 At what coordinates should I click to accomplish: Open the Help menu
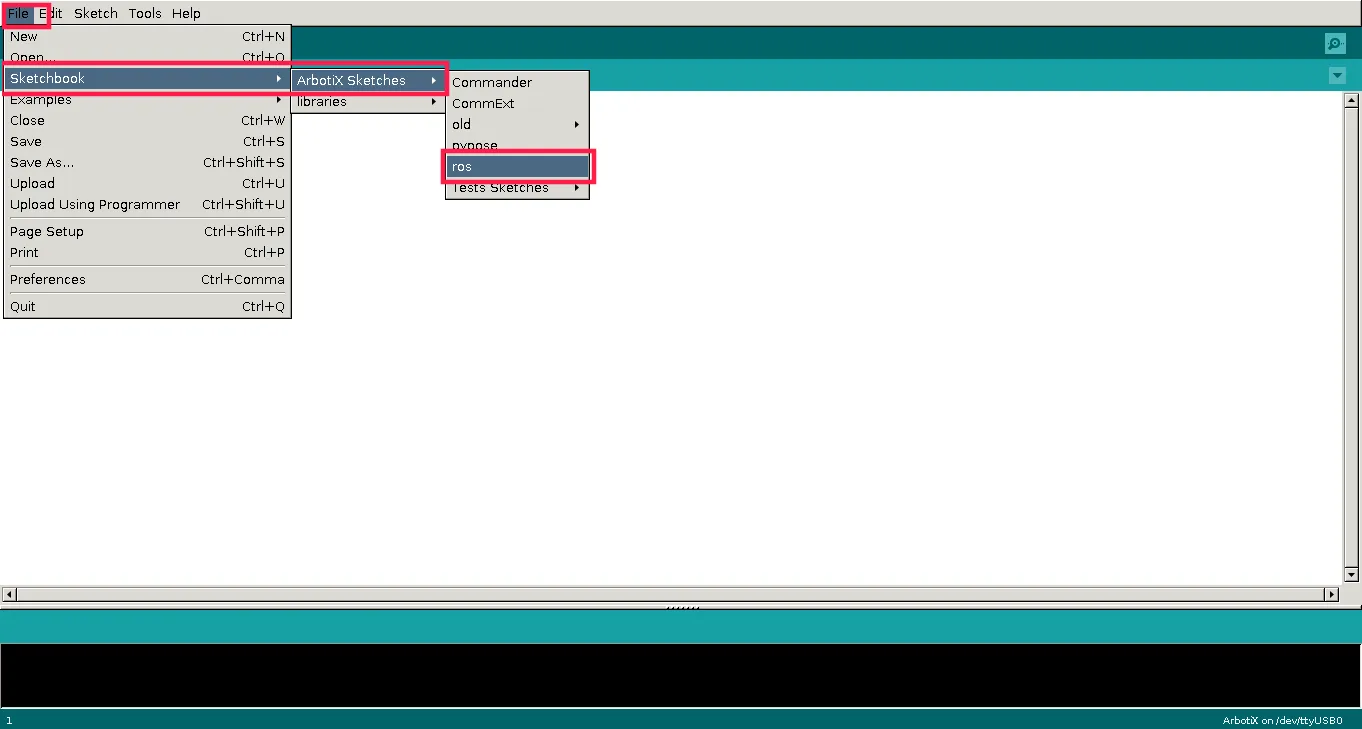pyautogui.click(x=186, y=14)
